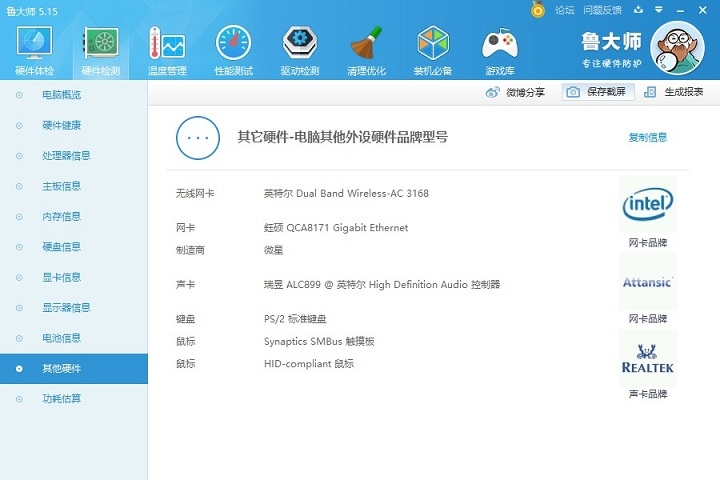The height and width of the screenshot is (480, 720).
Task: Click 复制信息 link
Action: [x=647, y=137]
